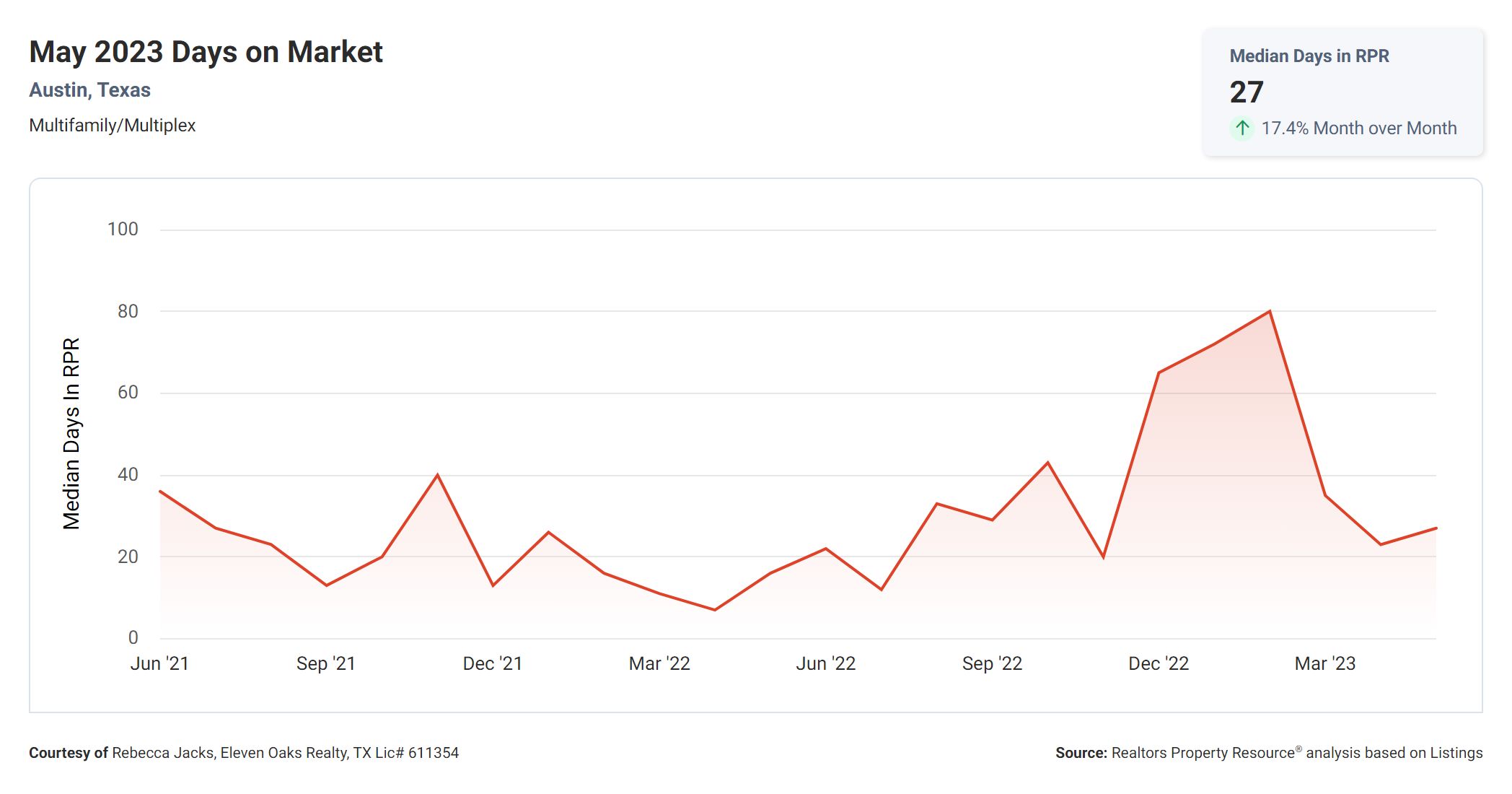Click the Sep '21 x-axis label
The height and width of the screenshot is (794, 1512).
click(x=326, y=663)
